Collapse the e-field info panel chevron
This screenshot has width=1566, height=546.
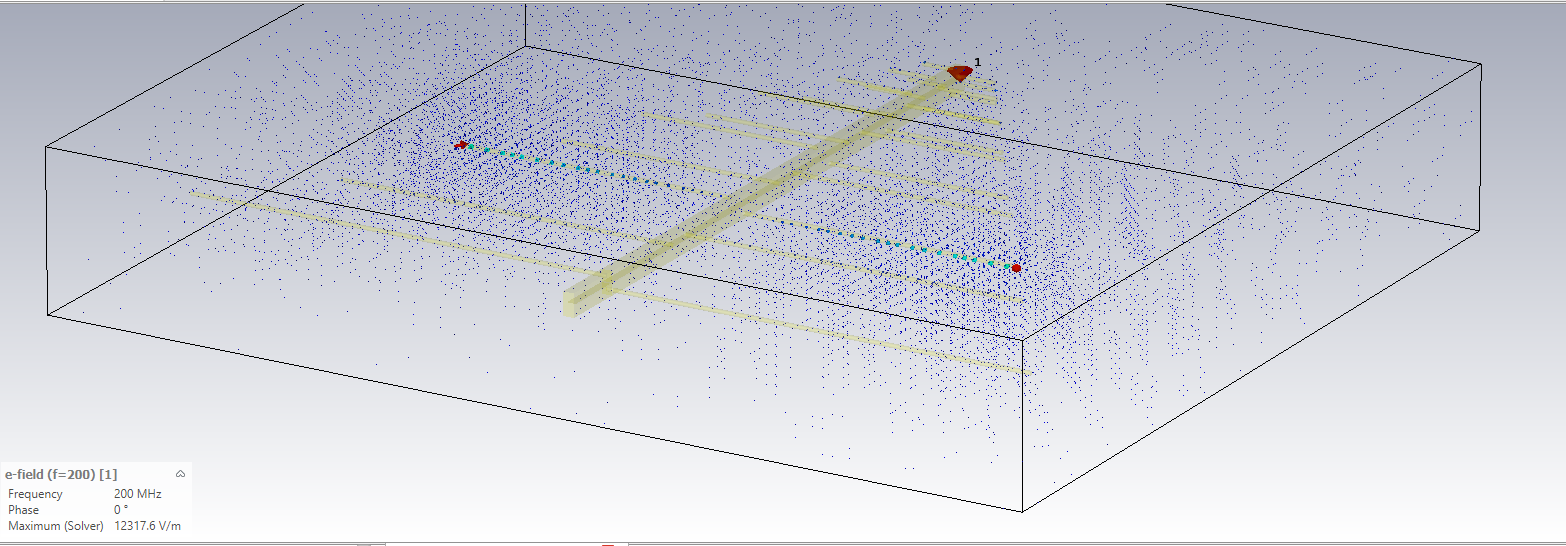click(180, 474)
